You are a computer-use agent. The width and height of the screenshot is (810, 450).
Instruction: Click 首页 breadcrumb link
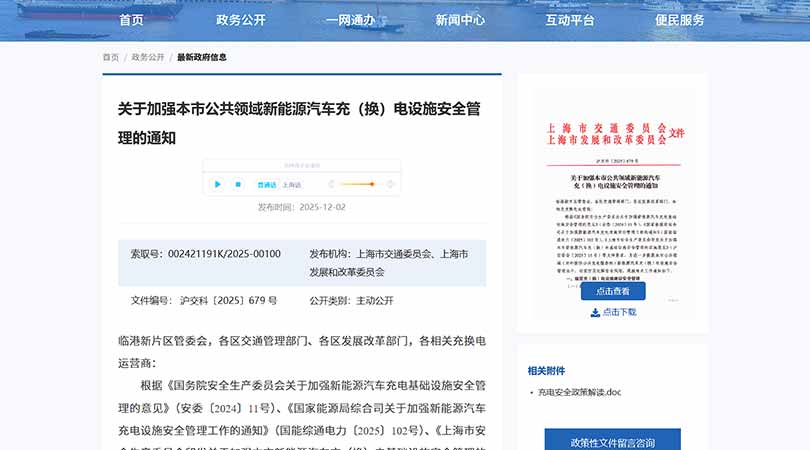(x=110, y=57)
